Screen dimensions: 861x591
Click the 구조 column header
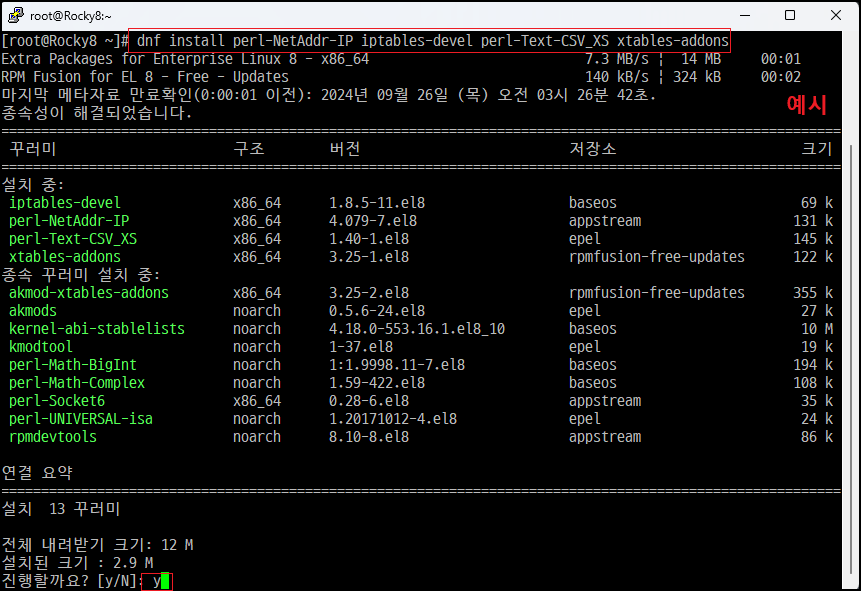(249, 149)
